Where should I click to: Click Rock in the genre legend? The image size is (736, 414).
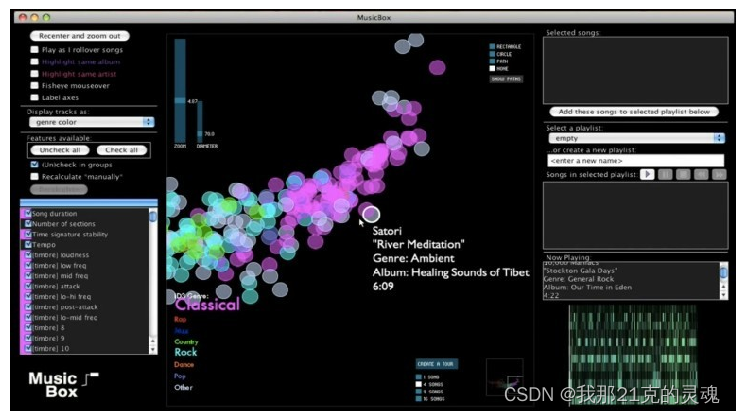pyautogui.click(x=185, y=352)
